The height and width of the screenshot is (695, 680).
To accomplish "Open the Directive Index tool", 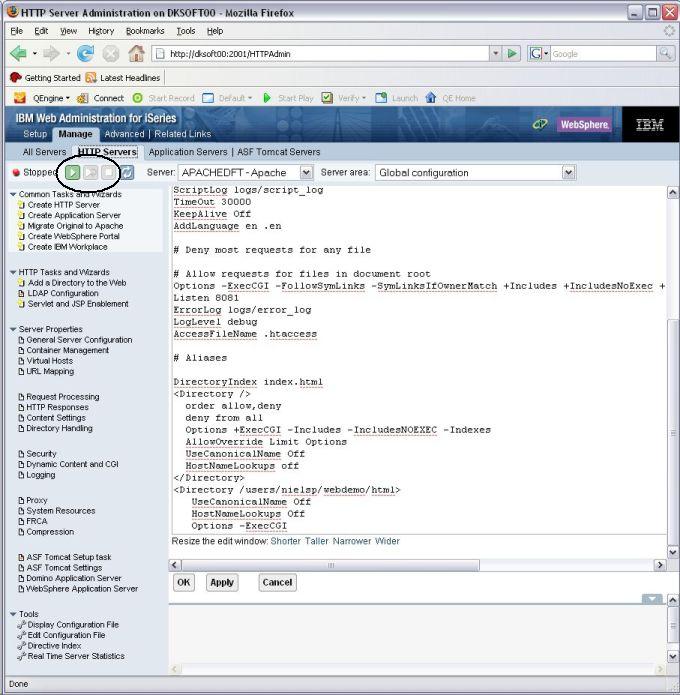I will (x=54, y=646).
